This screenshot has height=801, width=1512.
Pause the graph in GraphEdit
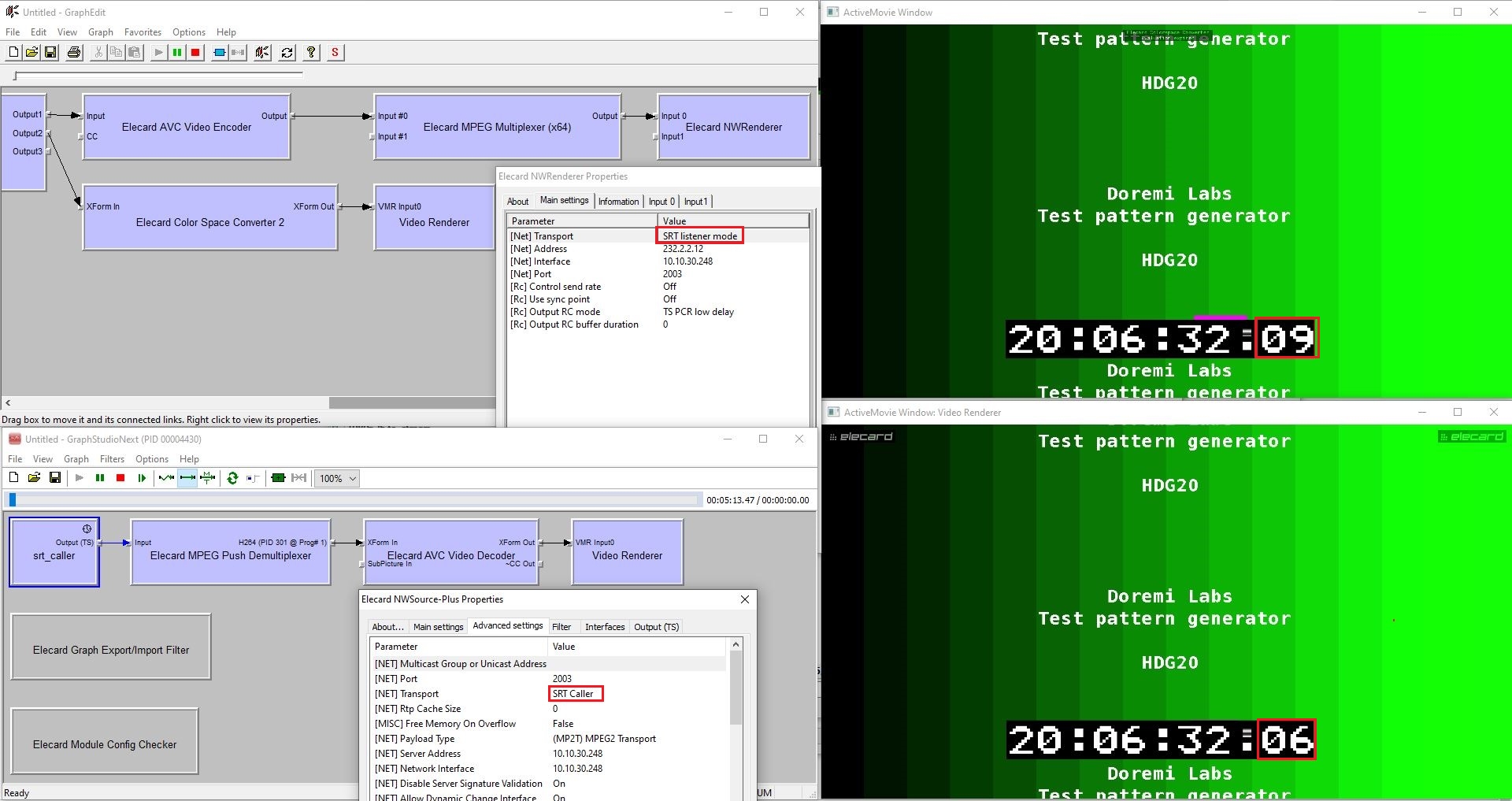click(x=177, y=52)
